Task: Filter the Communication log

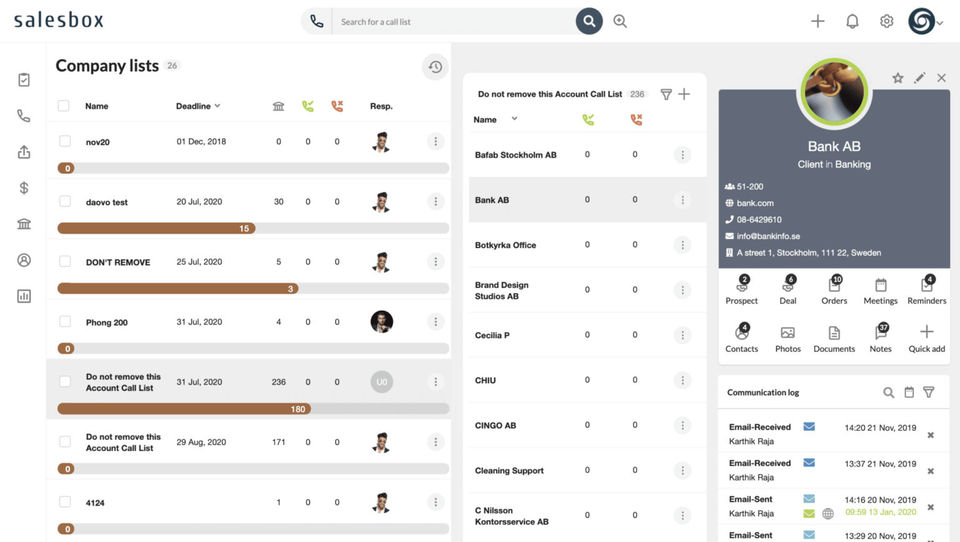Action: 929,393
